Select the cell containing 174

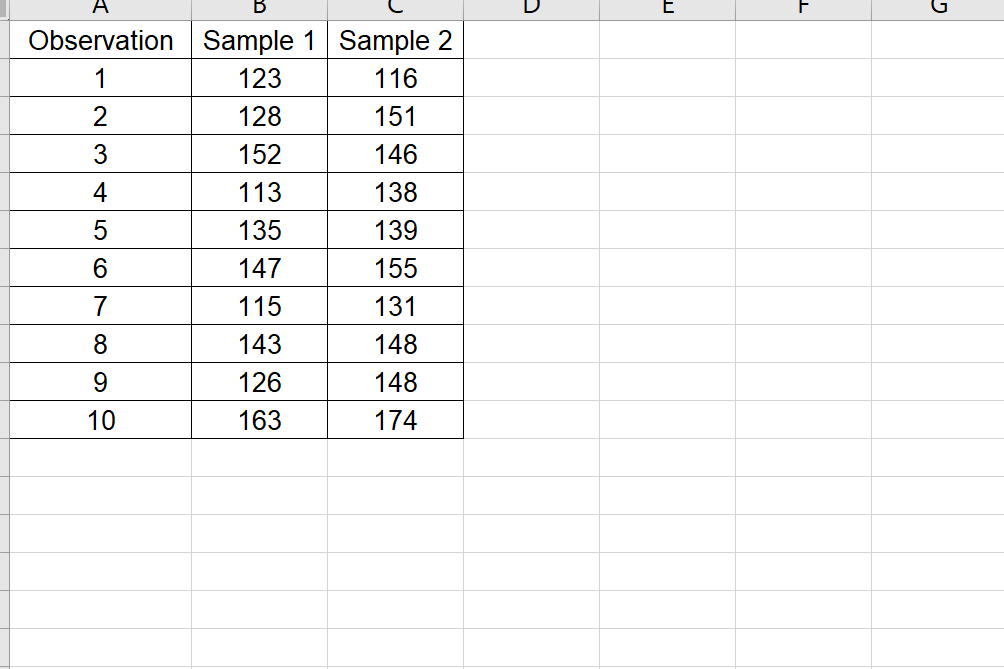tap(395, 420)
